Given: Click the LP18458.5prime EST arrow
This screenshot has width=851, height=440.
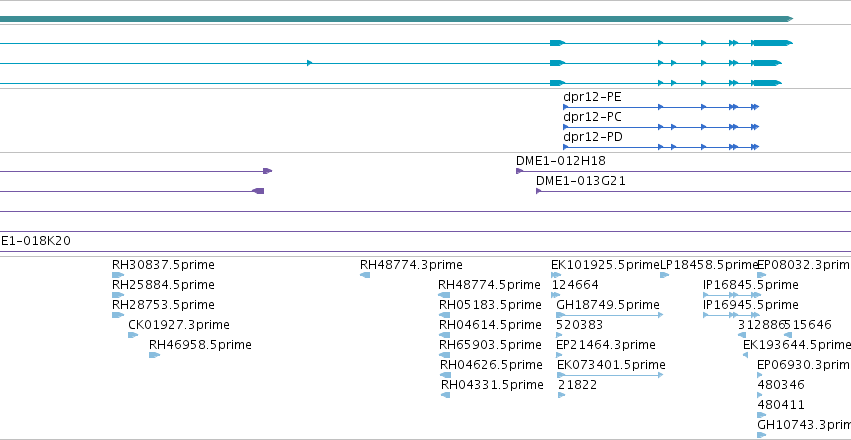Looking at the screenshot, I should coord(664,275).
